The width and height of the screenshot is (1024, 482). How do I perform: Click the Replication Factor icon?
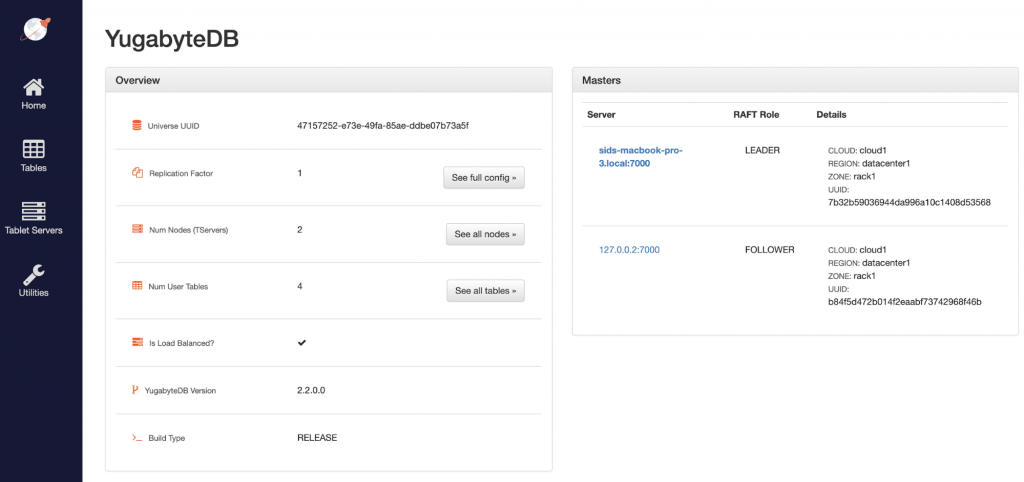(137, 173)
